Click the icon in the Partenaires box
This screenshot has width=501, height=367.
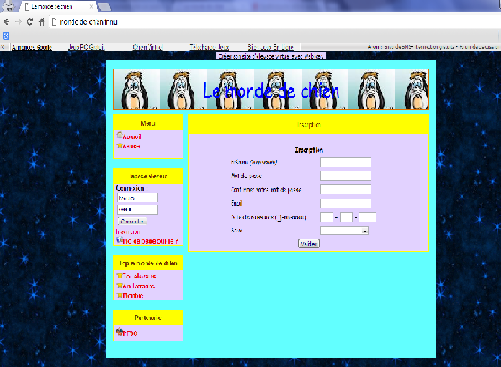click(119, 331)
